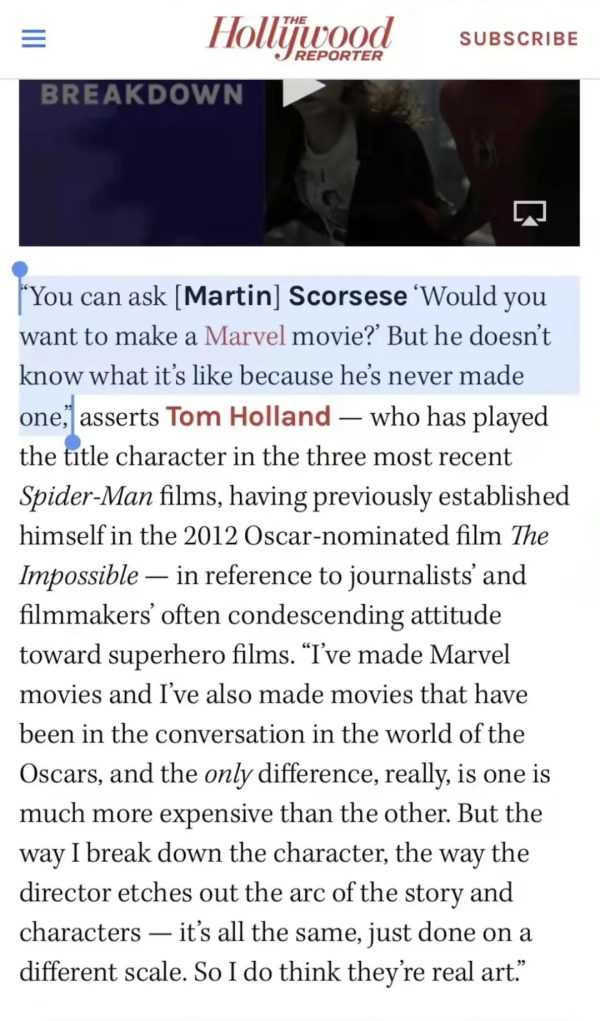Click the word Oscars in the quote
This screenshot has width=600, height=1021.
62,774
